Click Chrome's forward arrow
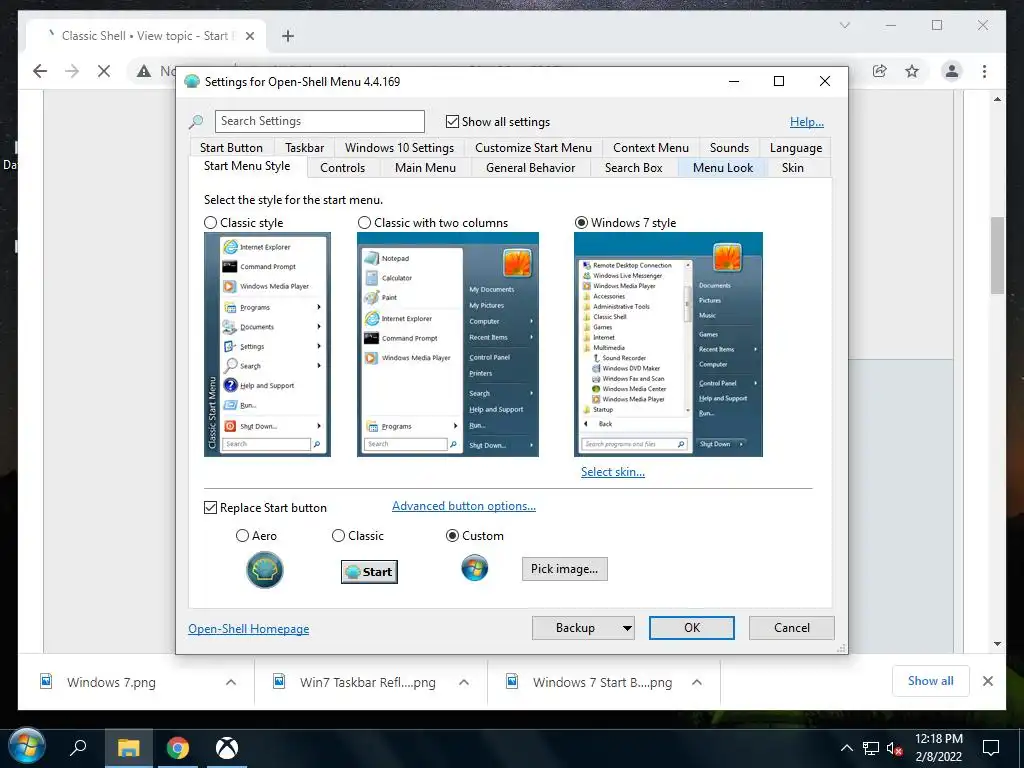This screenshot has height=768, width=1024. pyautogui.click(x=72, y=71)
